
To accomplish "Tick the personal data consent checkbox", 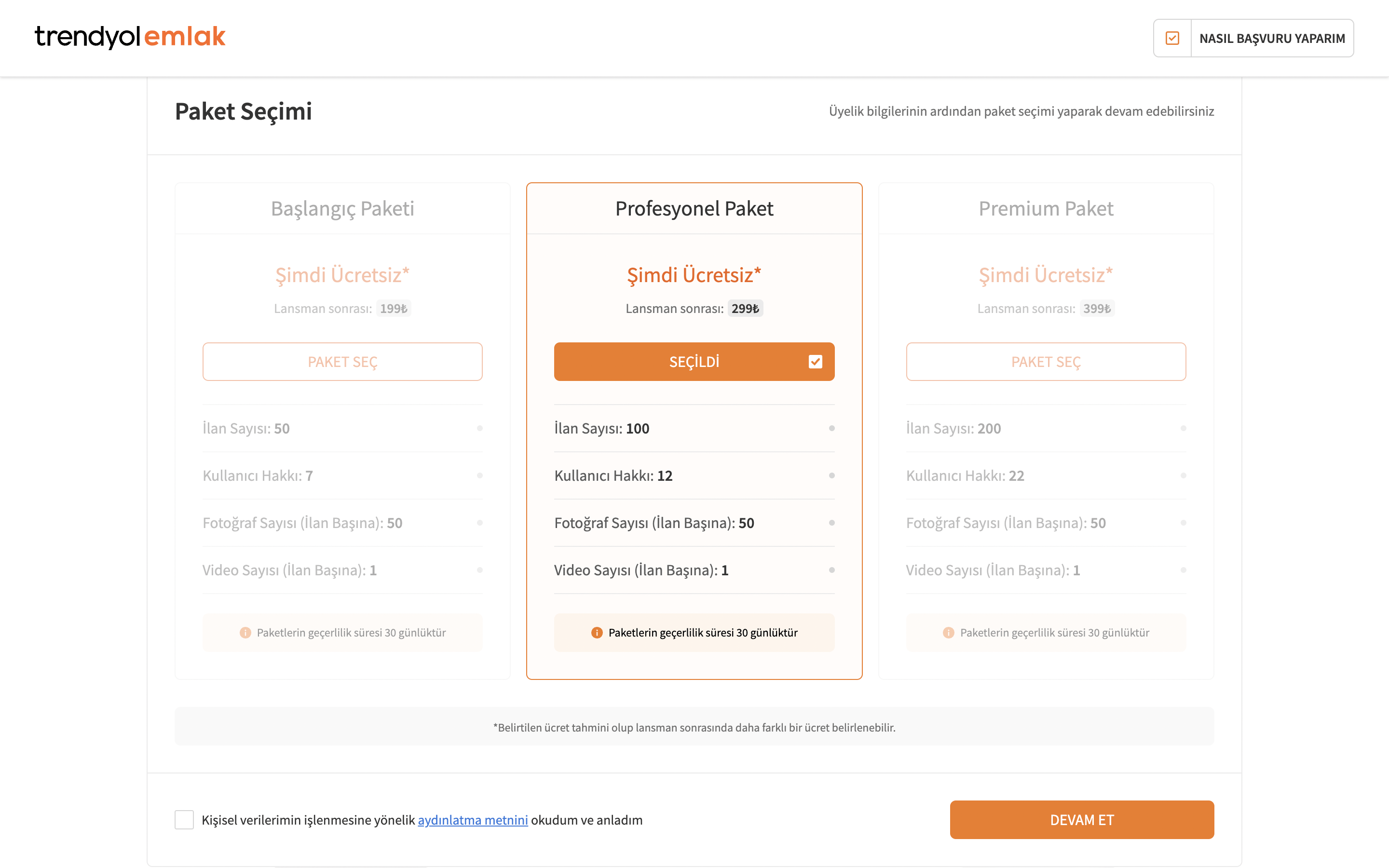I will point(184,820).
